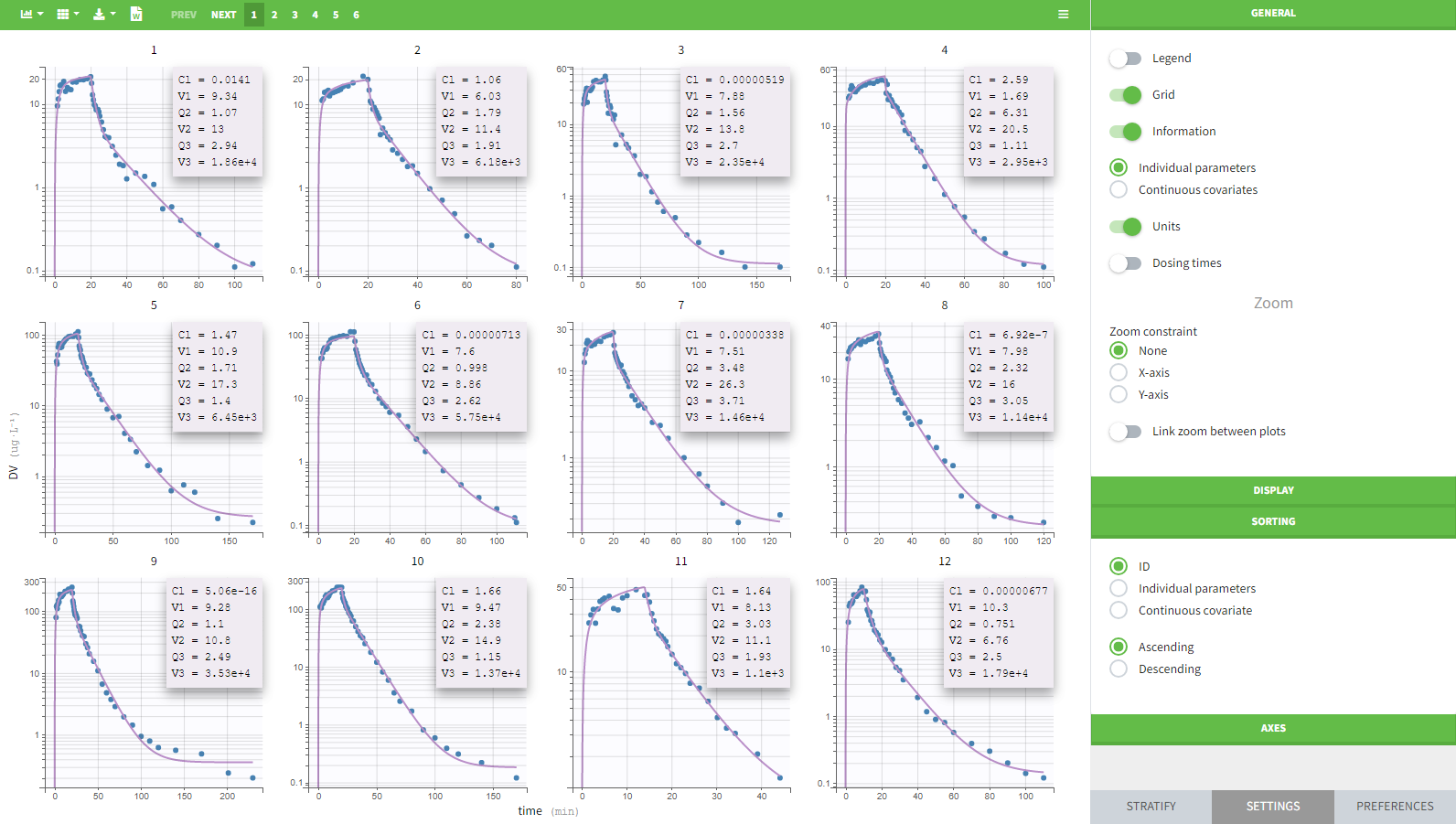
Task: Go to page 3 of plots
Action: pyautogui.click(x=294, y=15)
